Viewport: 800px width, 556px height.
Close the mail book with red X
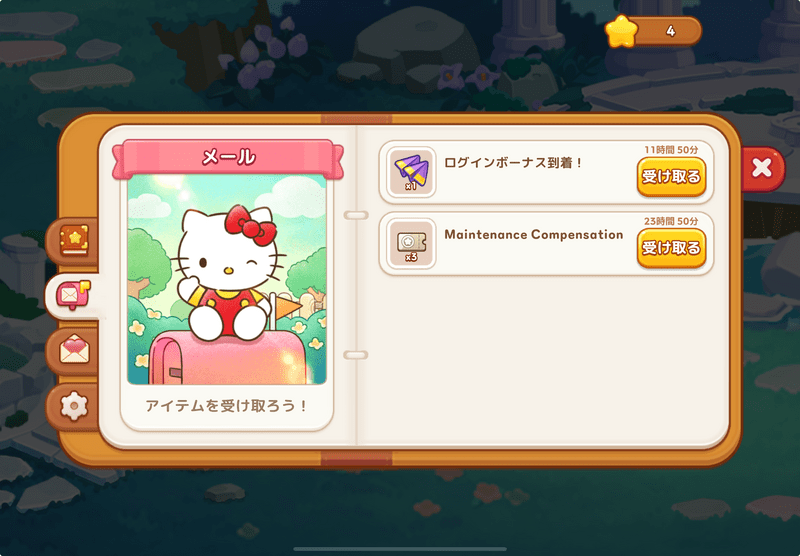click(762, 168)
